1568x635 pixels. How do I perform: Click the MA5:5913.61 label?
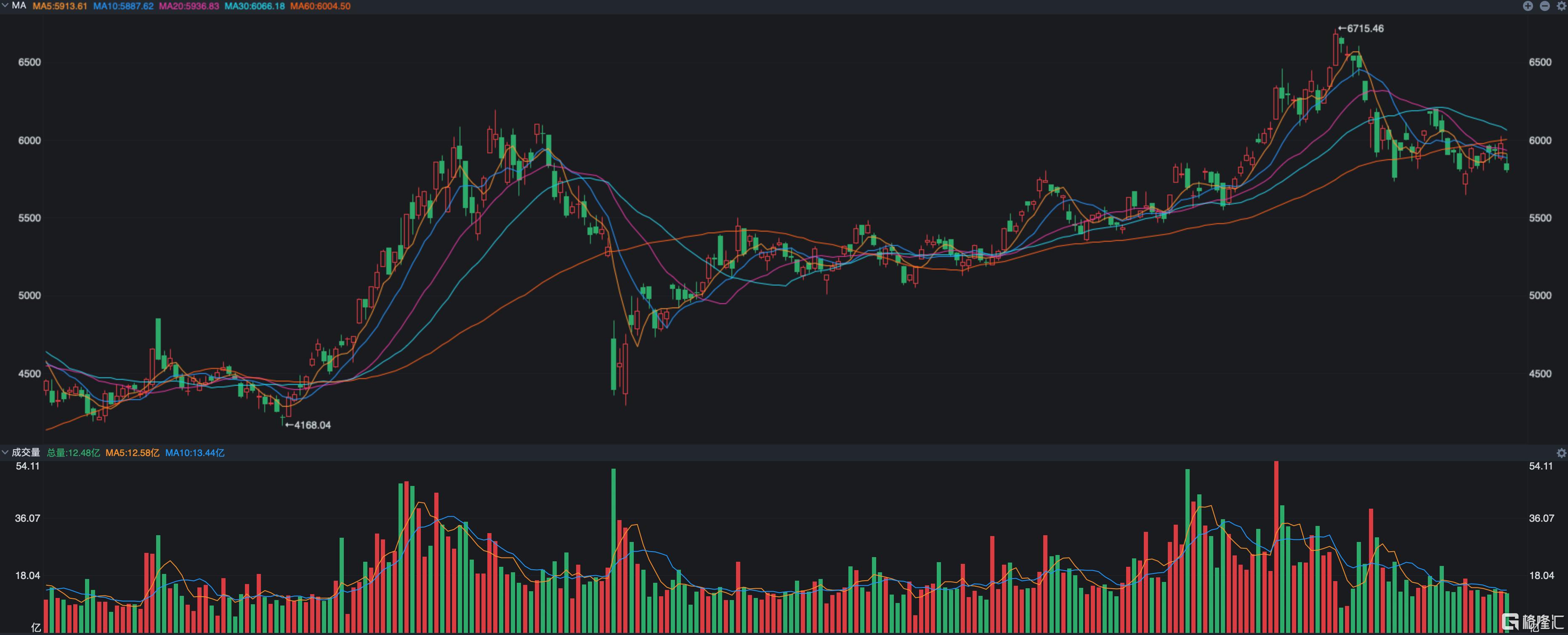[x=60, y=6]
